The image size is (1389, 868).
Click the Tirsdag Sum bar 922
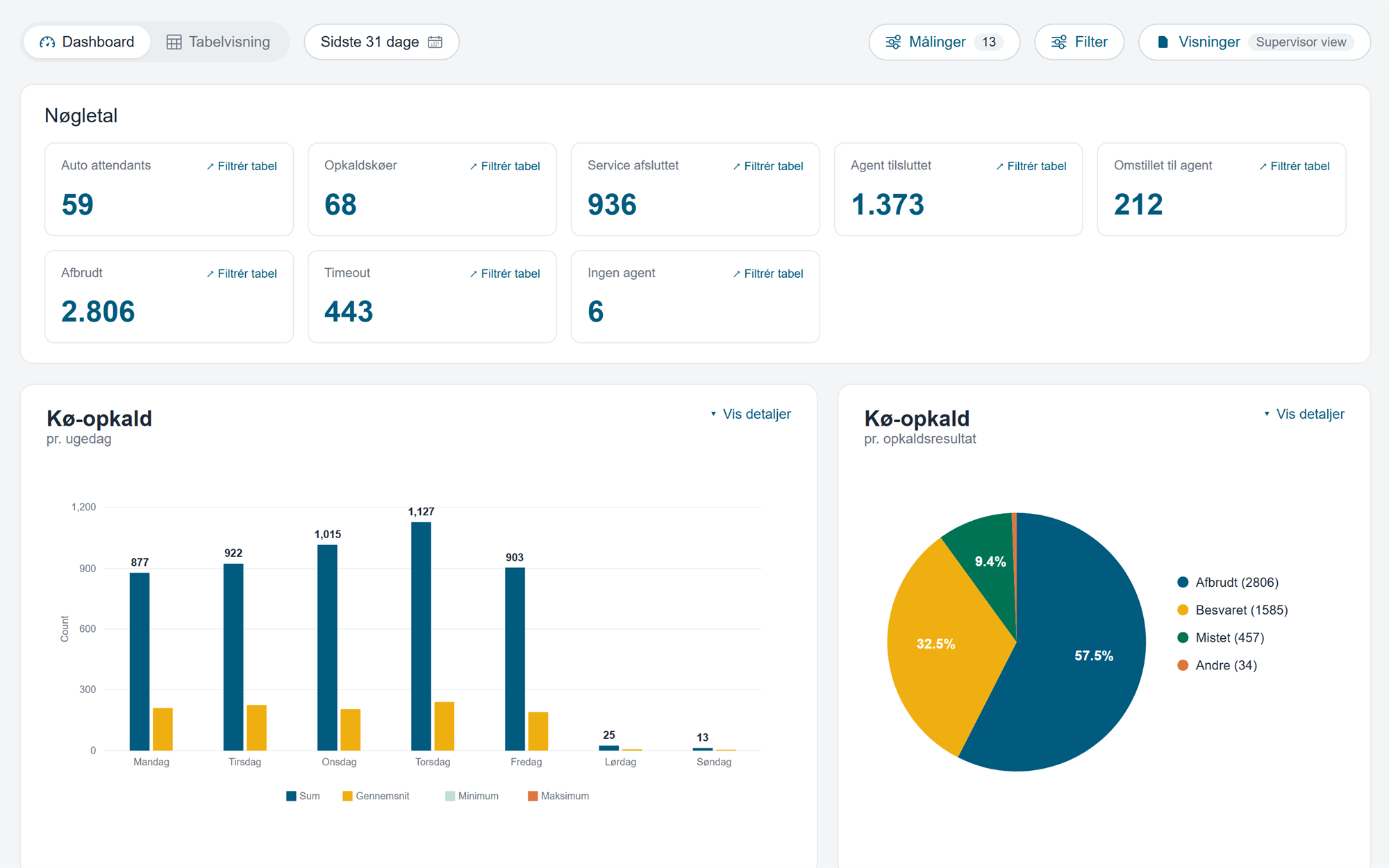coord(233,657)
